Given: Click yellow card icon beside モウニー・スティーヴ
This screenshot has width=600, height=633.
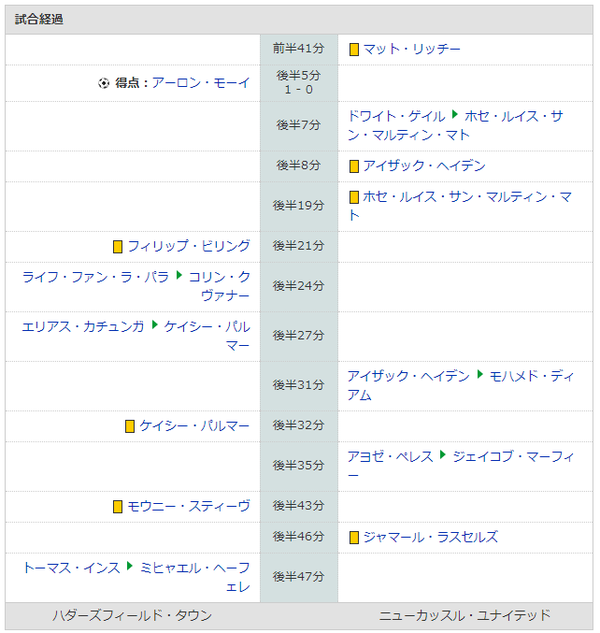Looking at the screenshot, I should (x=117, y=507).
